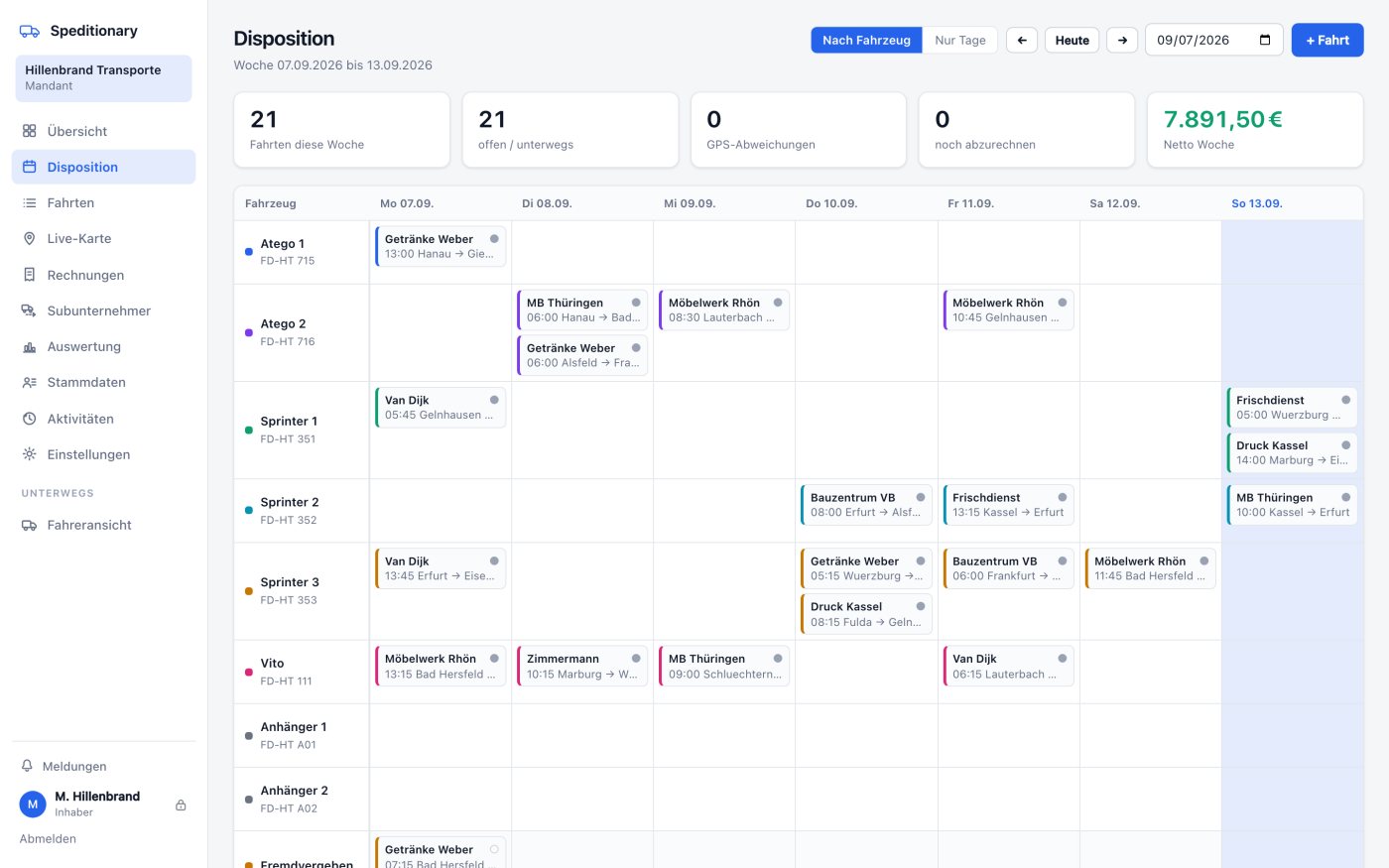Image resolution: width=1389 pixels, height=868 pixels.
Task: Select the Sprinter 2 FD-HT 352 vehicle row label
Action: click(302, 510)
